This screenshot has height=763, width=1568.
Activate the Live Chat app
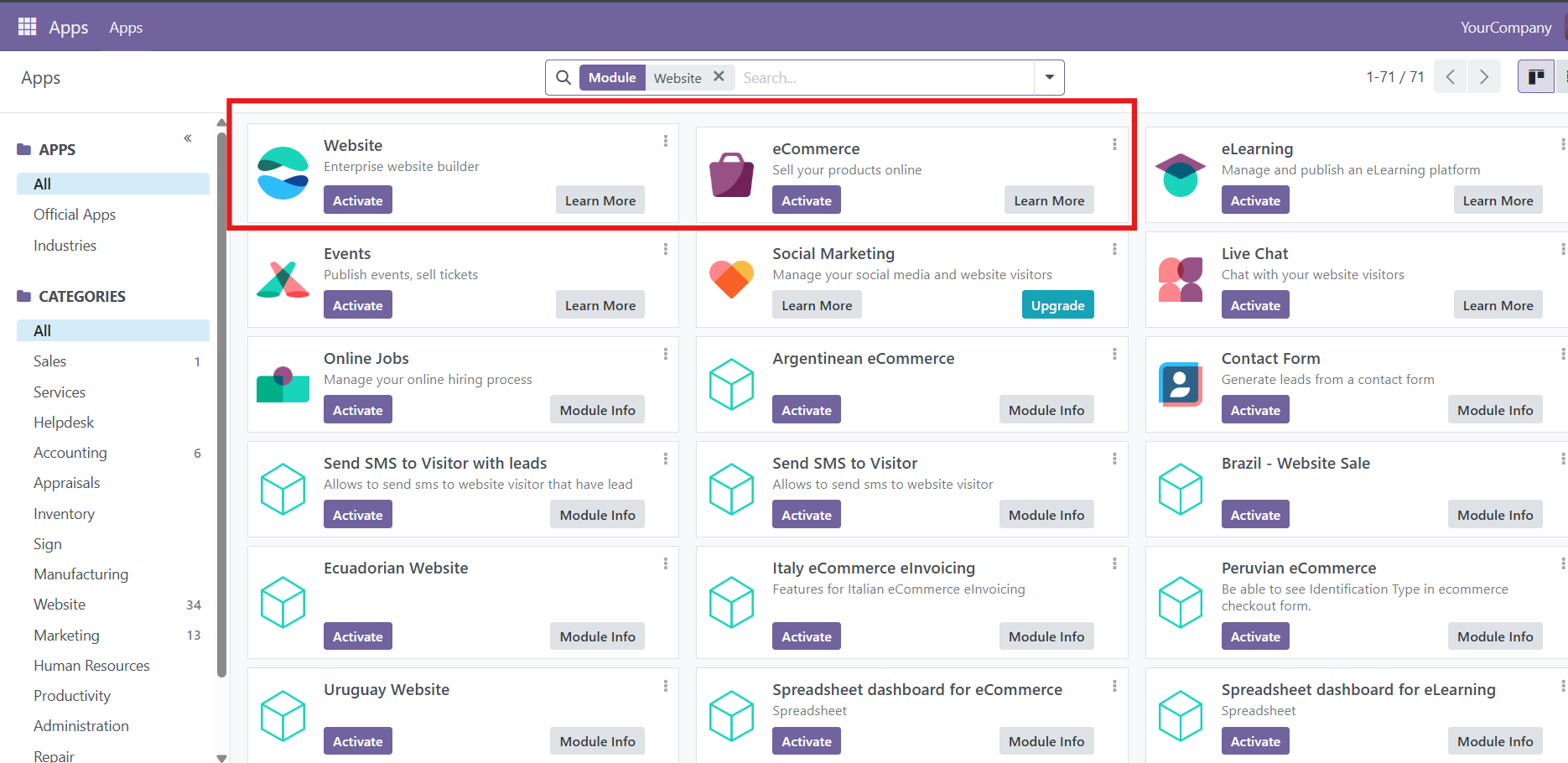click(1255, 305)
